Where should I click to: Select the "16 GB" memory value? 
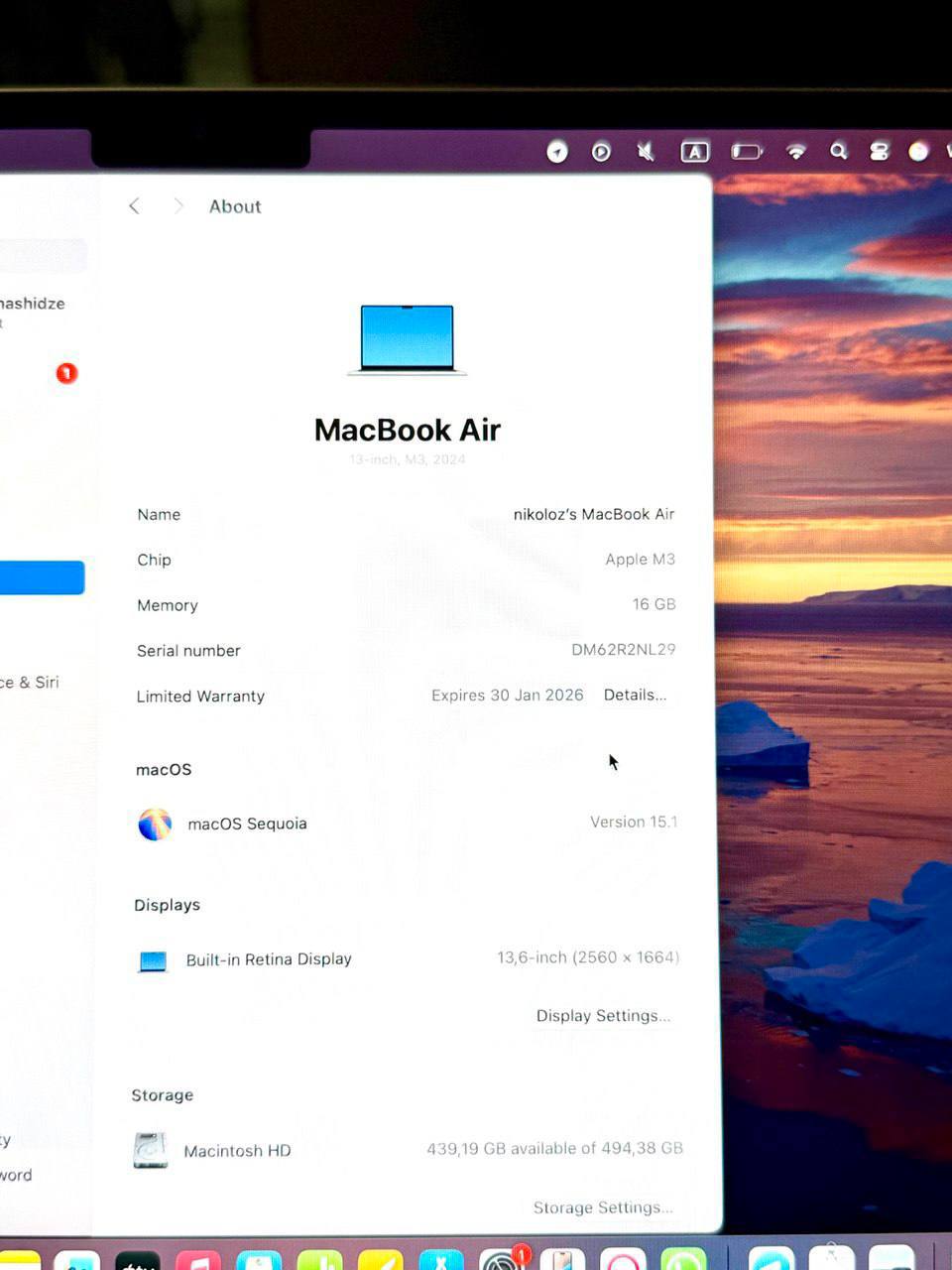tap(654, 604)
